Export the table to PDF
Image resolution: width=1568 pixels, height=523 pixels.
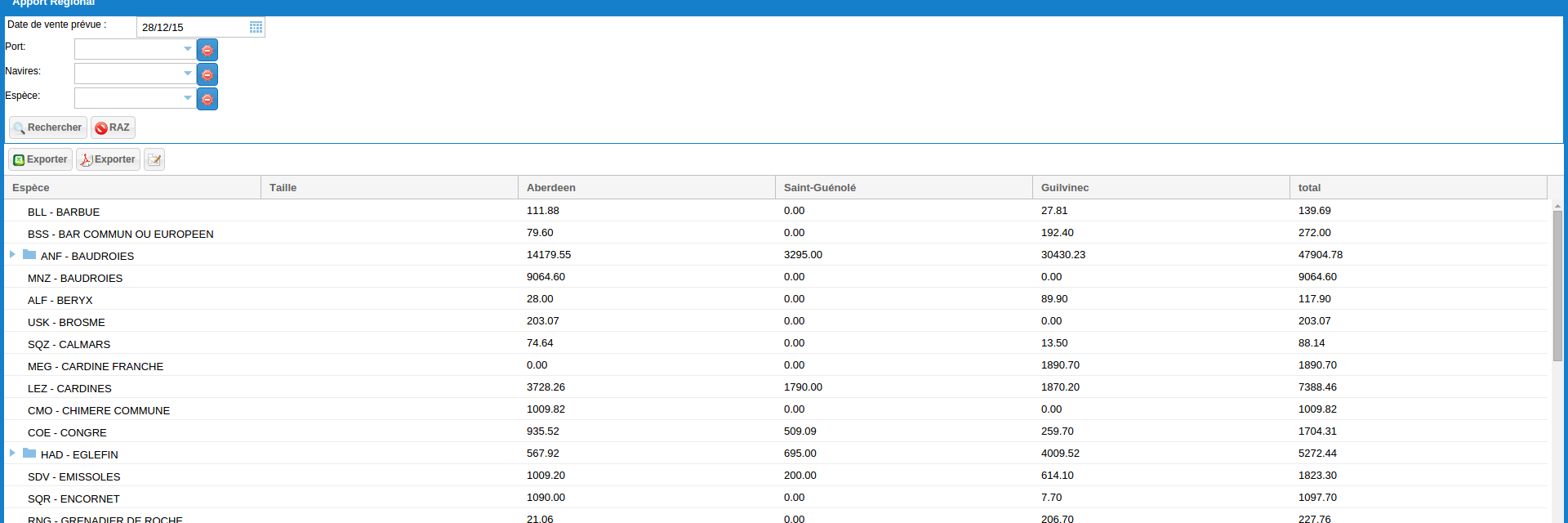pos(108,159)
